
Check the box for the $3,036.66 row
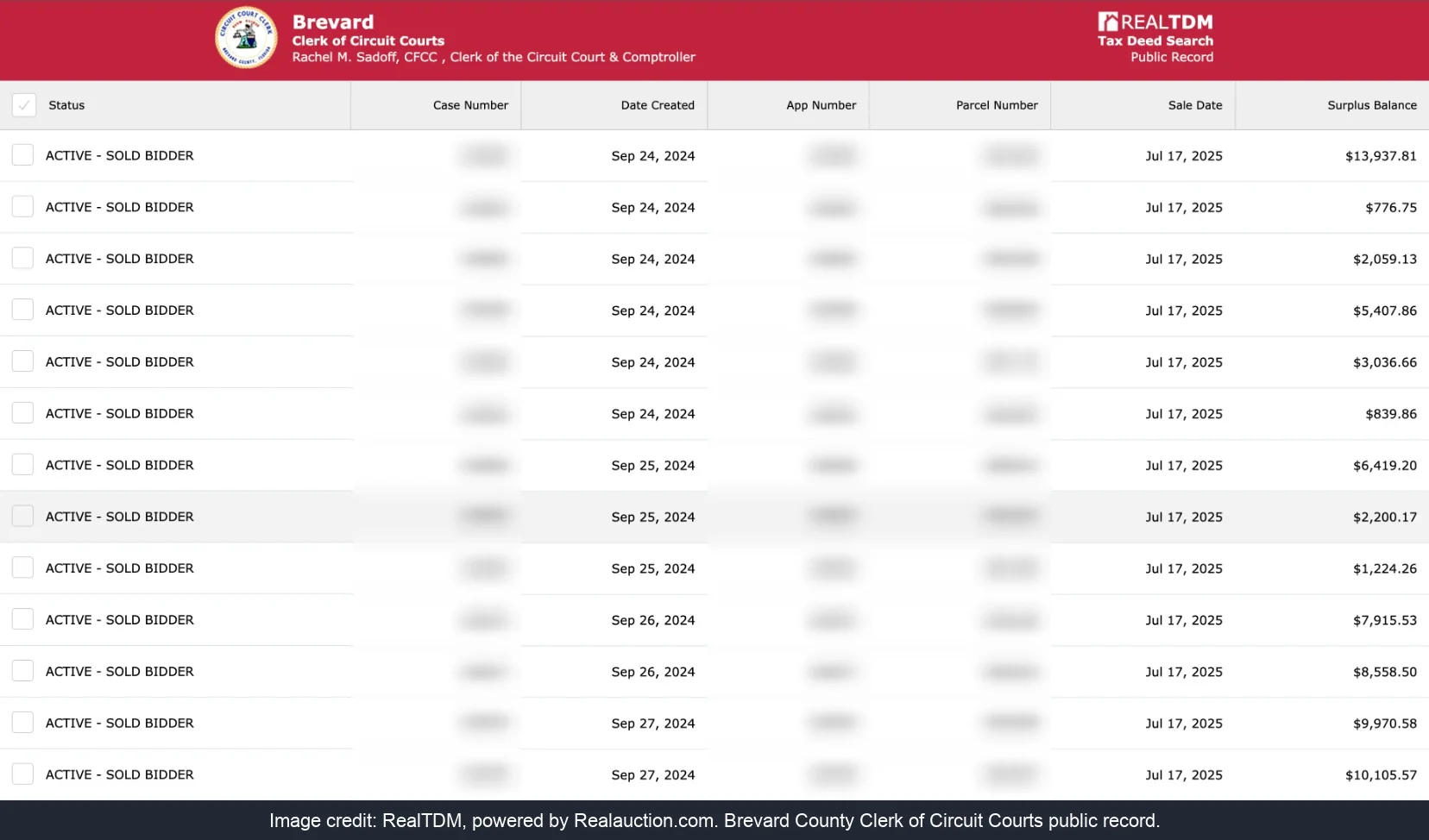(x=22, y=361)
